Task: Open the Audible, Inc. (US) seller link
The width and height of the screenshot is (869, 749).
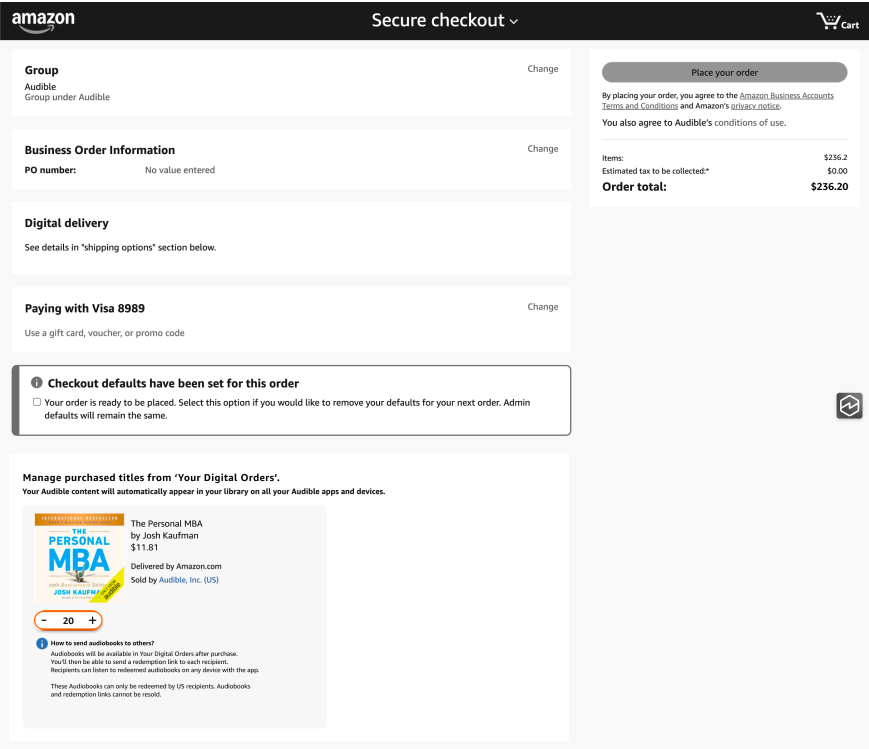Action: click(x=188, y=580)
